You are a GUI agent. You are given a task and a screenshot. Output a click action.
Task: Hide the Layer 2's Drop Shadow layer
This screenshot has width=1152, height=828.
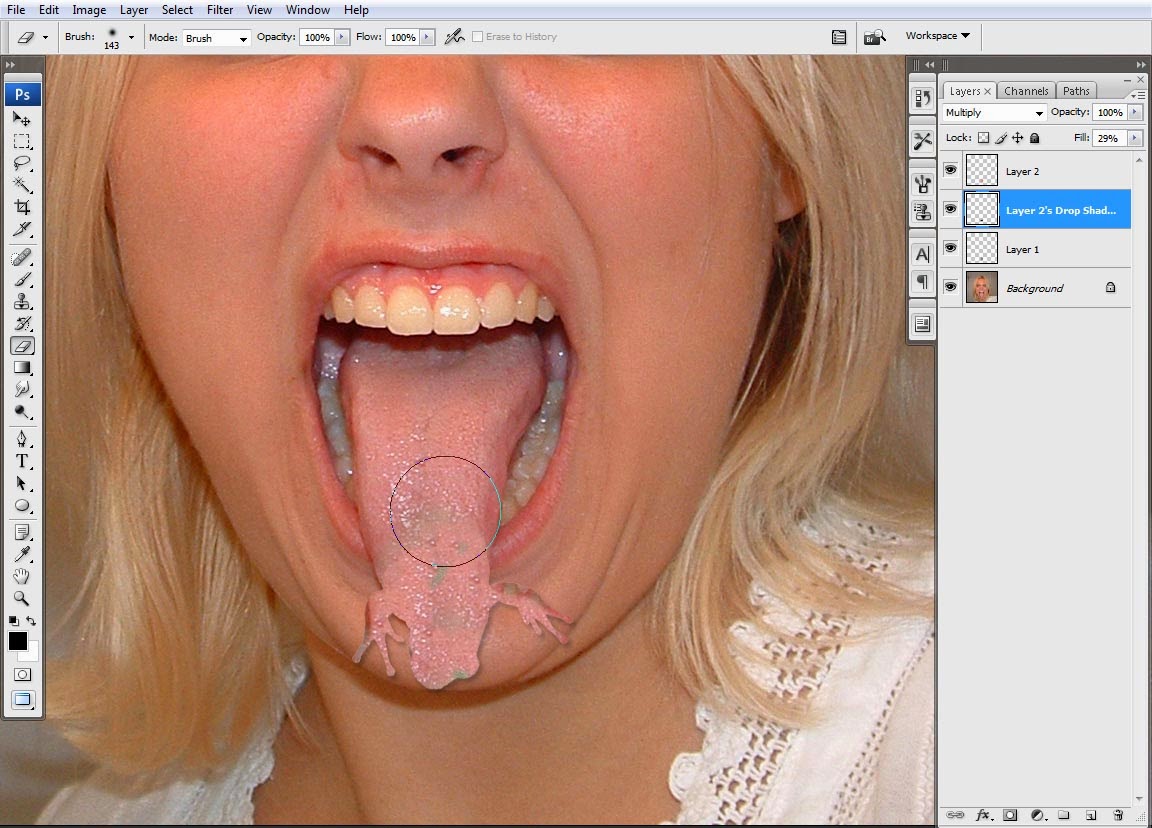coord(950,209)
